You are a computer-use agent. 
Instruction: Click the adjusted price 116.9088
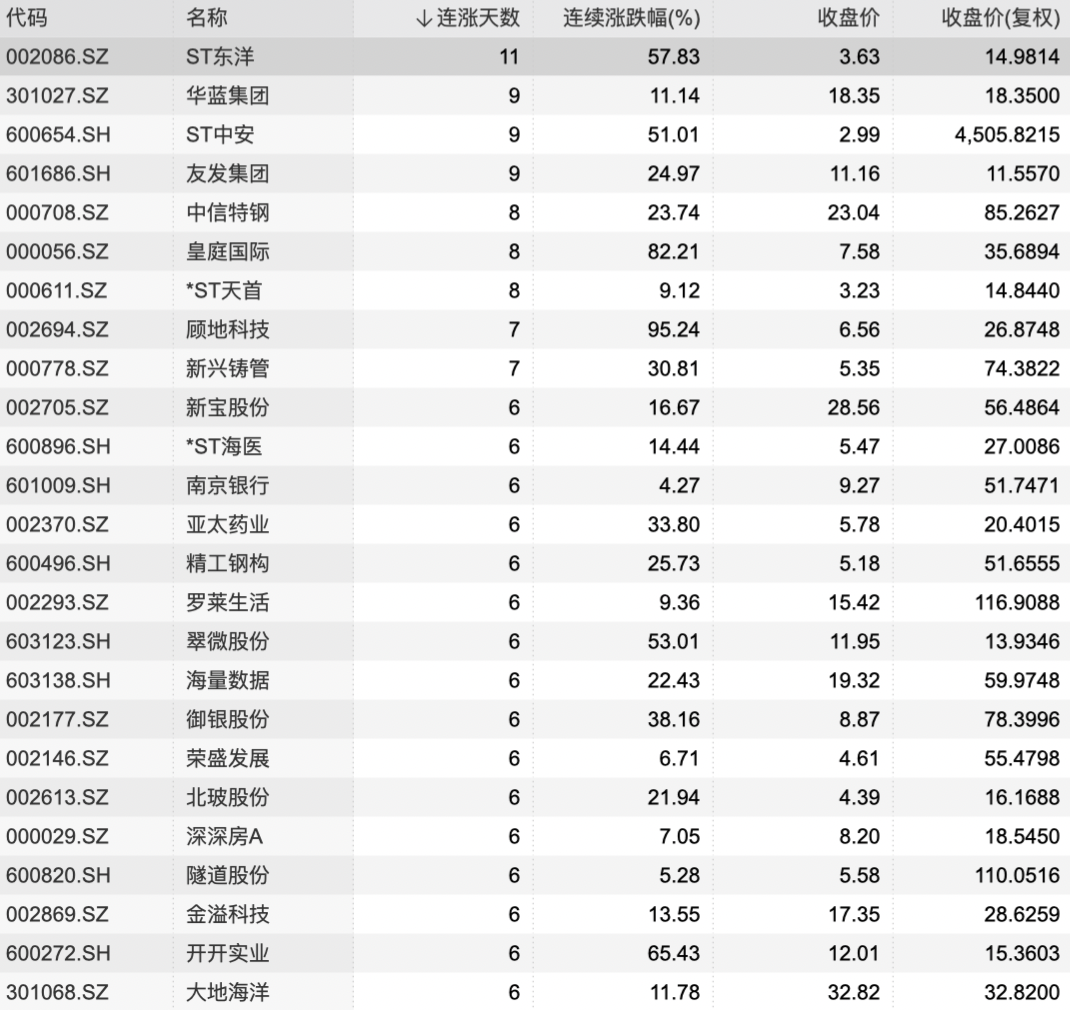[1017, 602]
